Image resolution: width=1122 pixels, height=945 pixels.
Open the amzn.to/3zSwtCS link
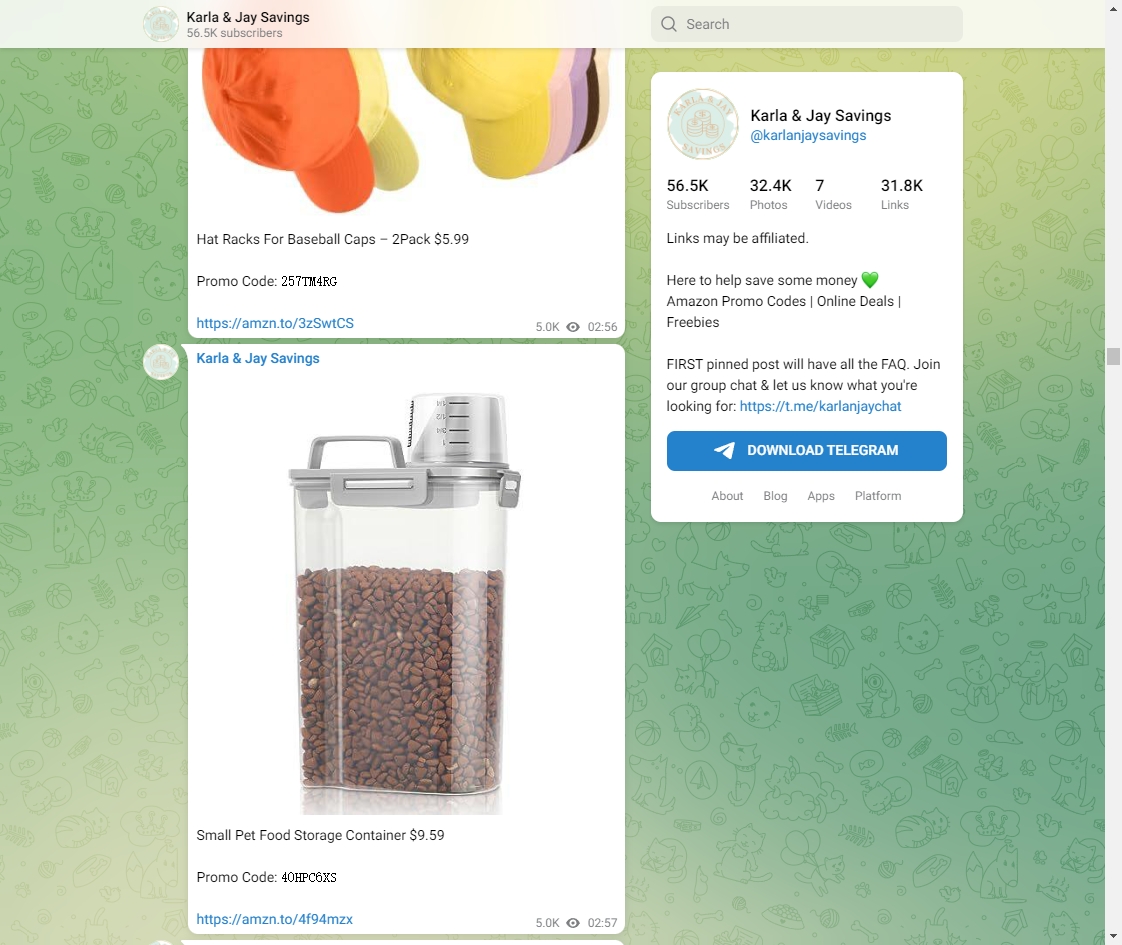[x=275, y=323]
